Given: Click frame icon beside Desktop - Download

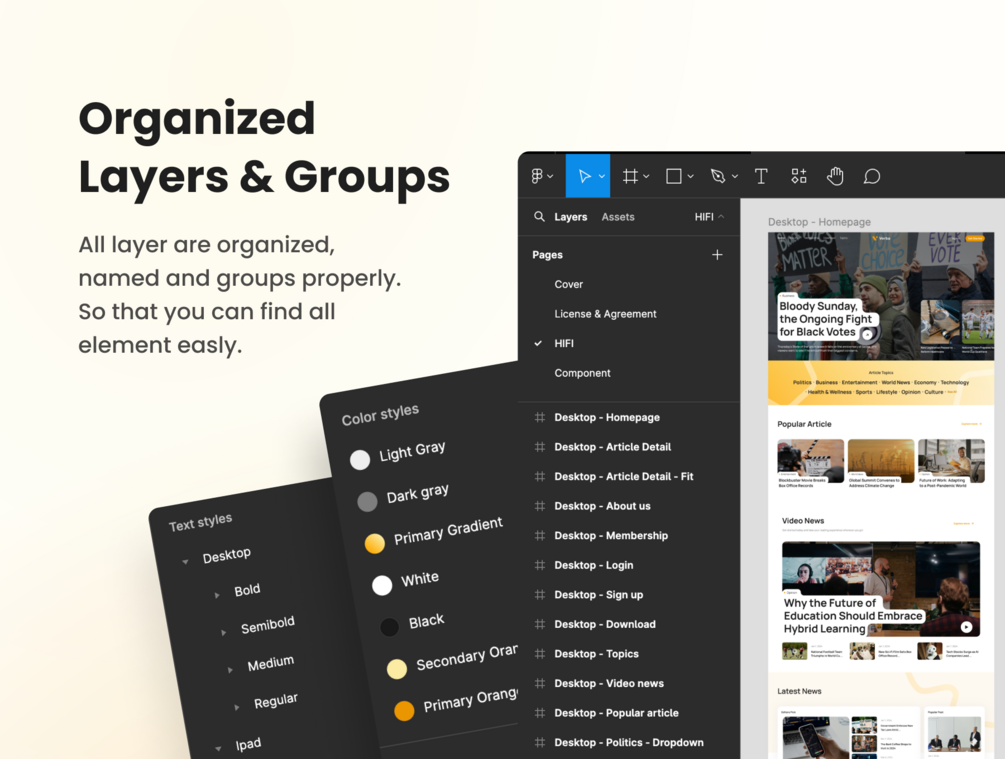Looking at the screenshot, I should pyautogui.click(x=540, y=624).
